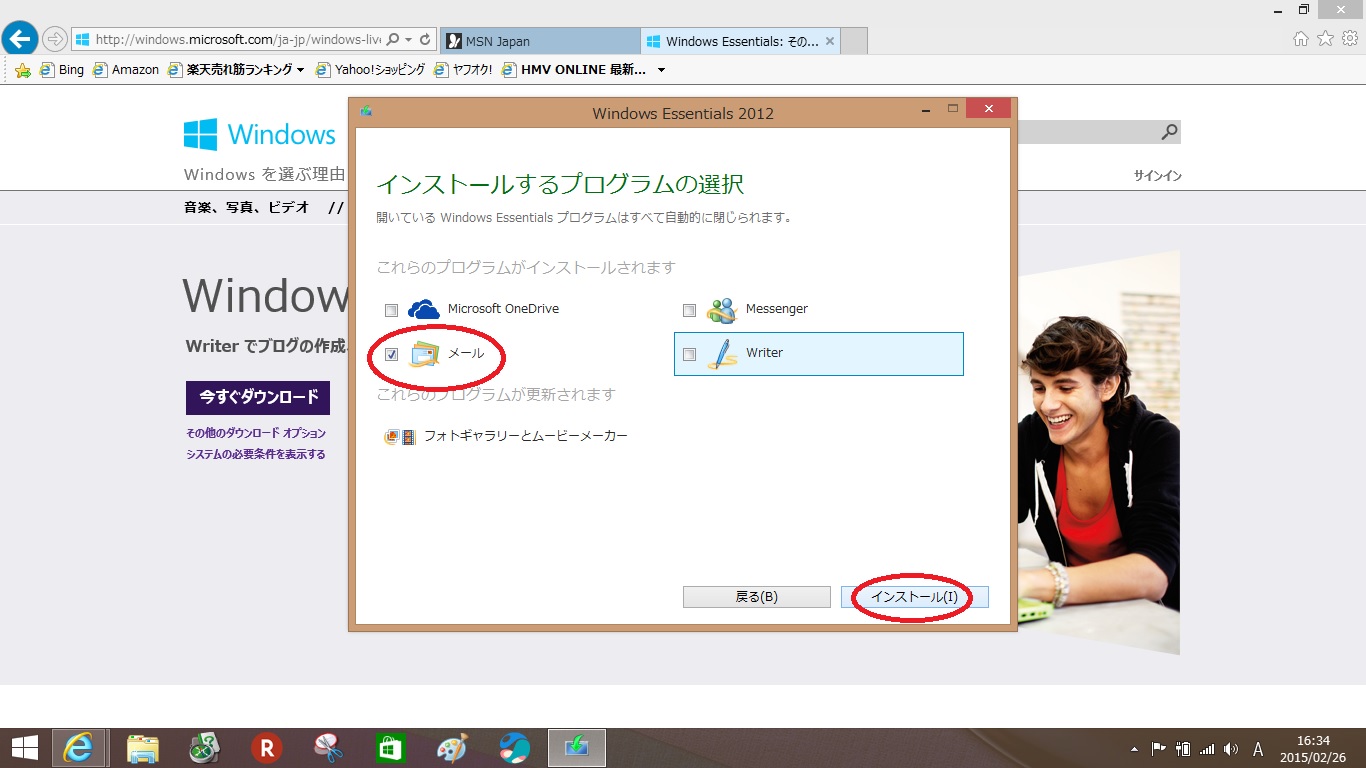This screenshot has width=1366, height=768.
Task: Open the 音楽、写真、ビデオ menu item
Action: point(246,208)
